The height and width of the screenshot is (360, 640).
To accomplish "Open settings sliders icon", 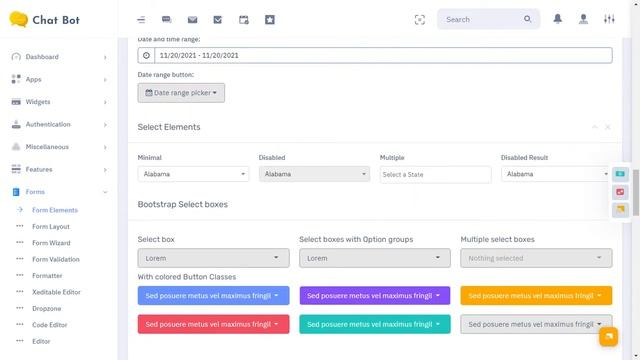I will pyautogui.click(x=609, y=19).
